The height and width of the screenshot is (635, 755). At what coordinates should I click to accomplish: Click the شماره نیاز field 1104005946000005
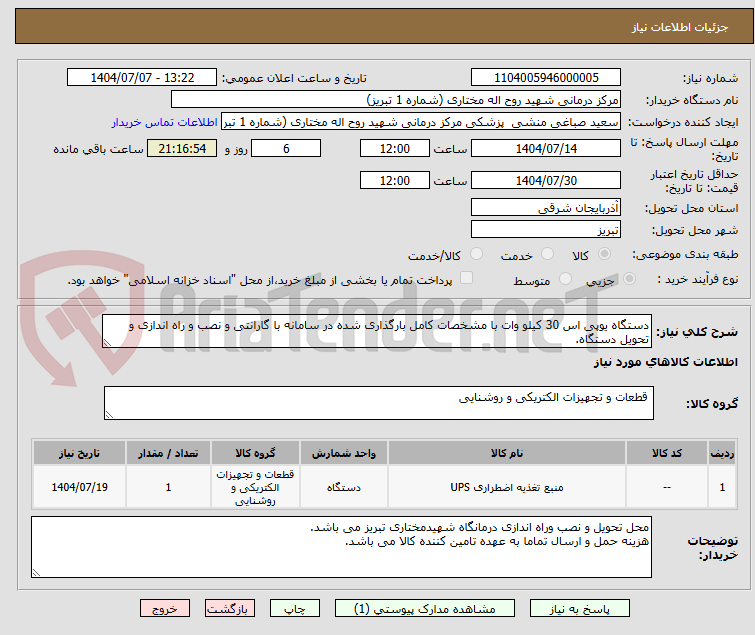click(x=546, y=78)
